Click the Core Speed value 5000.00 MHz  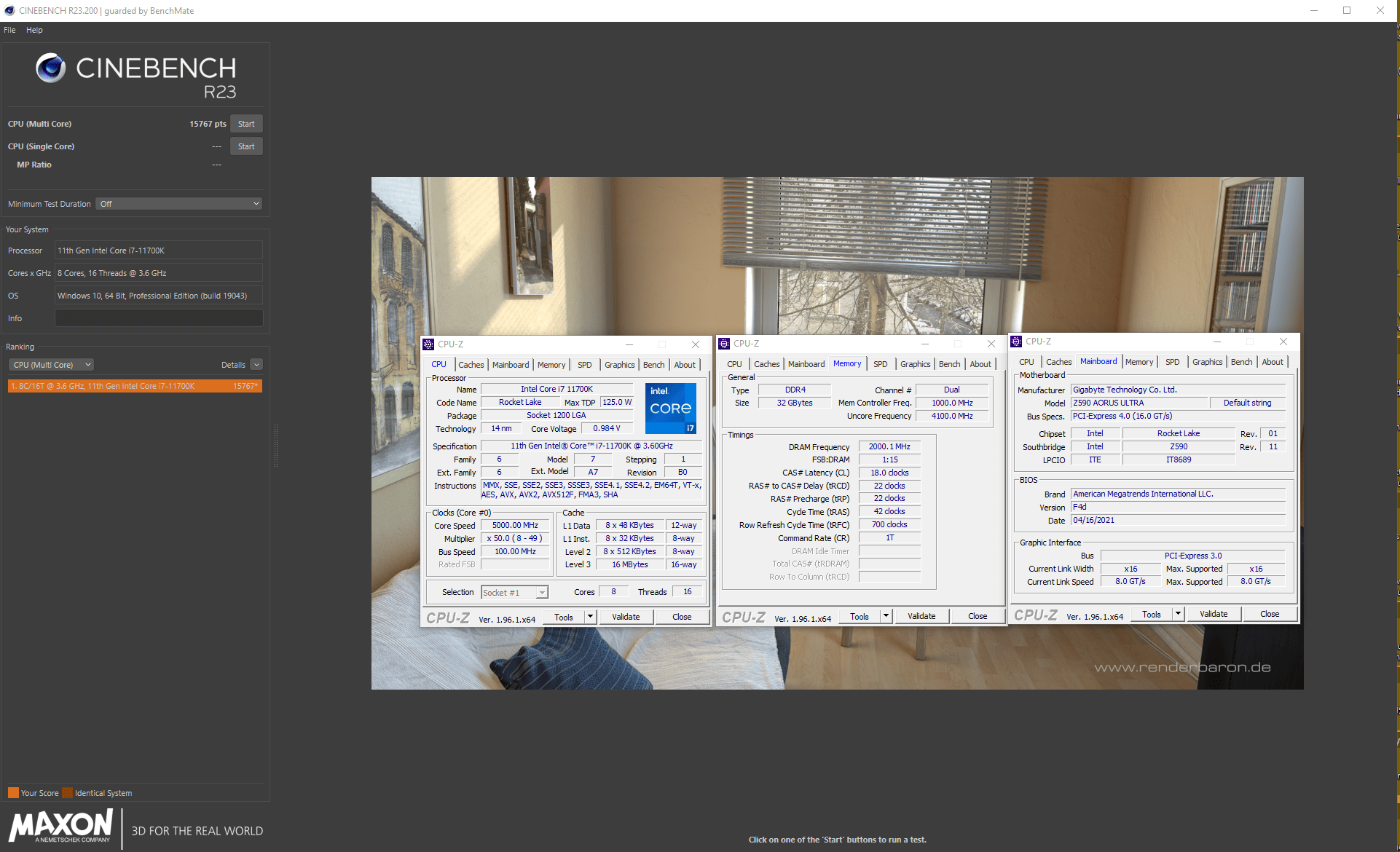pyautogui.click(x=515, y=526)
